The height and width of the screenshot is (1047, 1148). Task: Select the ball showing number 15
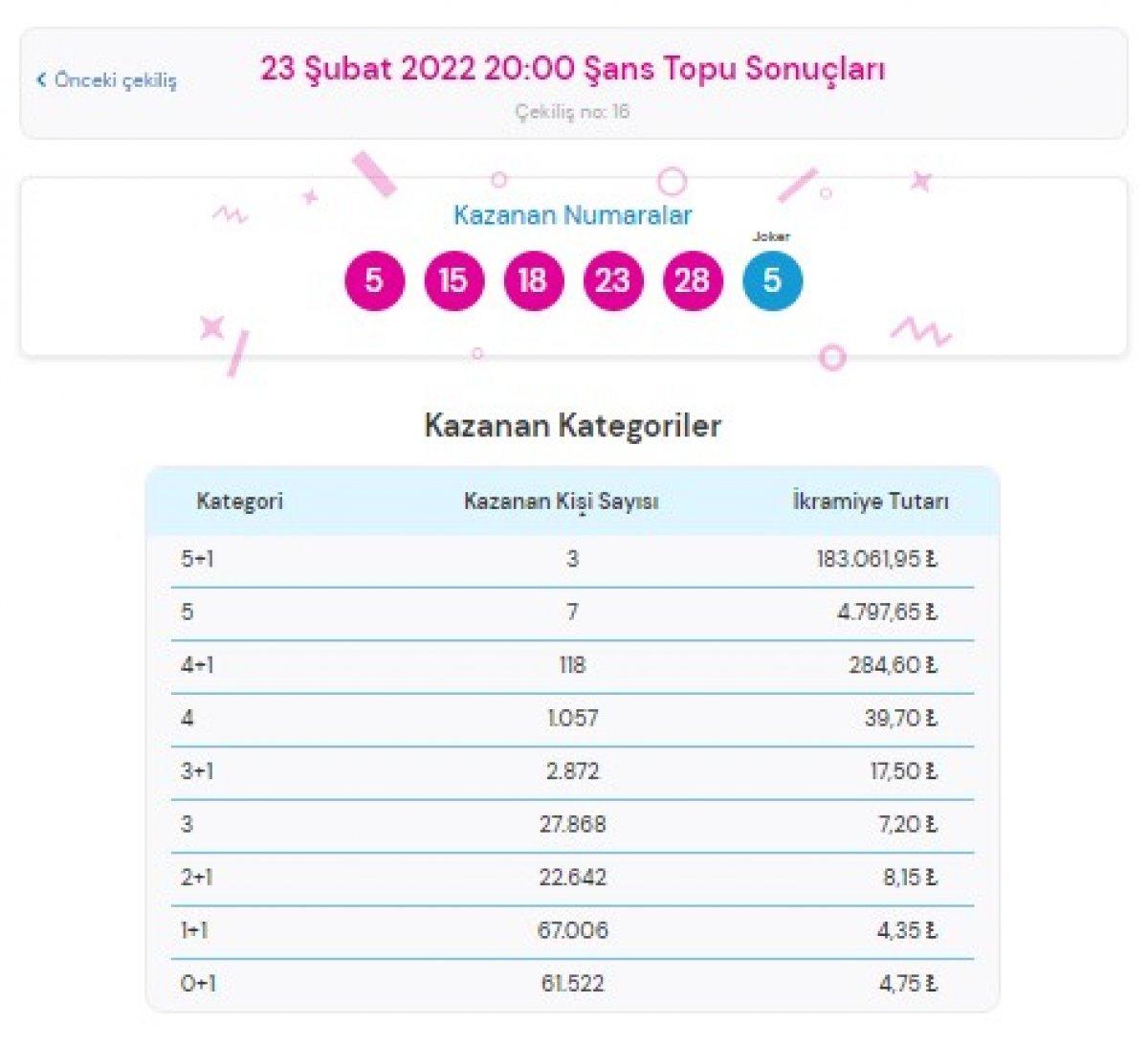[453, 279]
